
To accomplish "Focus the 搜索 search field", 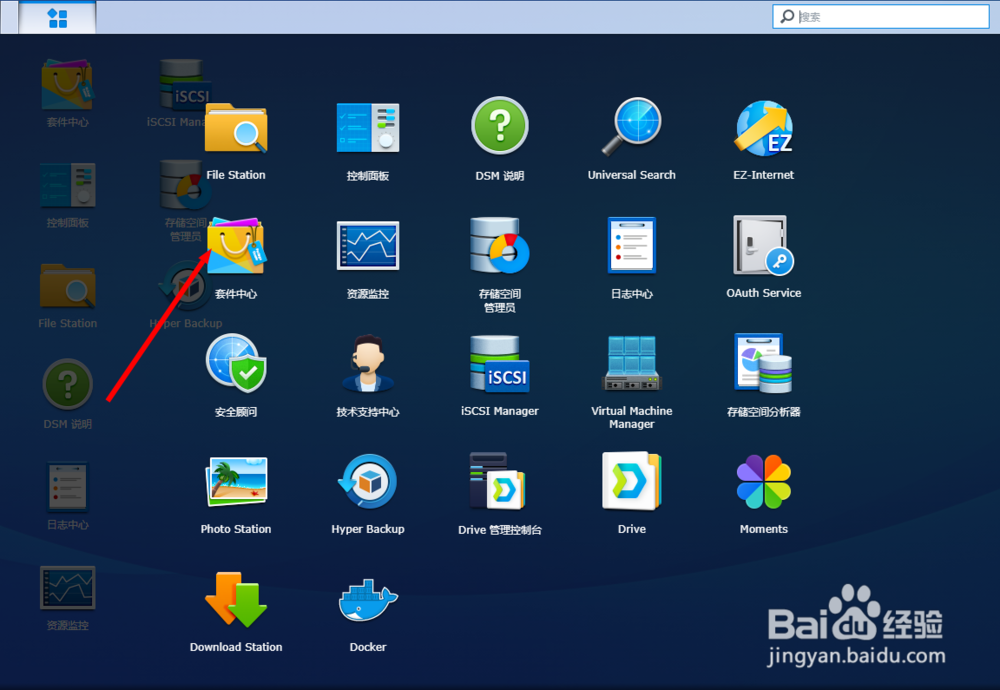I will tap(881, 17).
